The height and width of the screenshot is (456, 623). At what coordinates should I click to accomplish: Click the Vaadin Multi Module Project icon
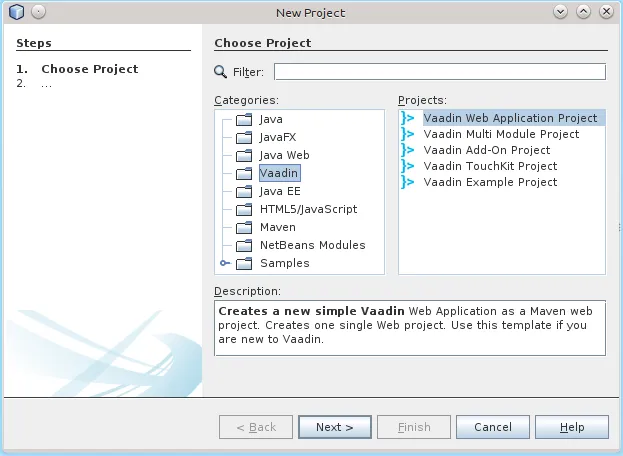pyautogui.click(x=408, y=134)
